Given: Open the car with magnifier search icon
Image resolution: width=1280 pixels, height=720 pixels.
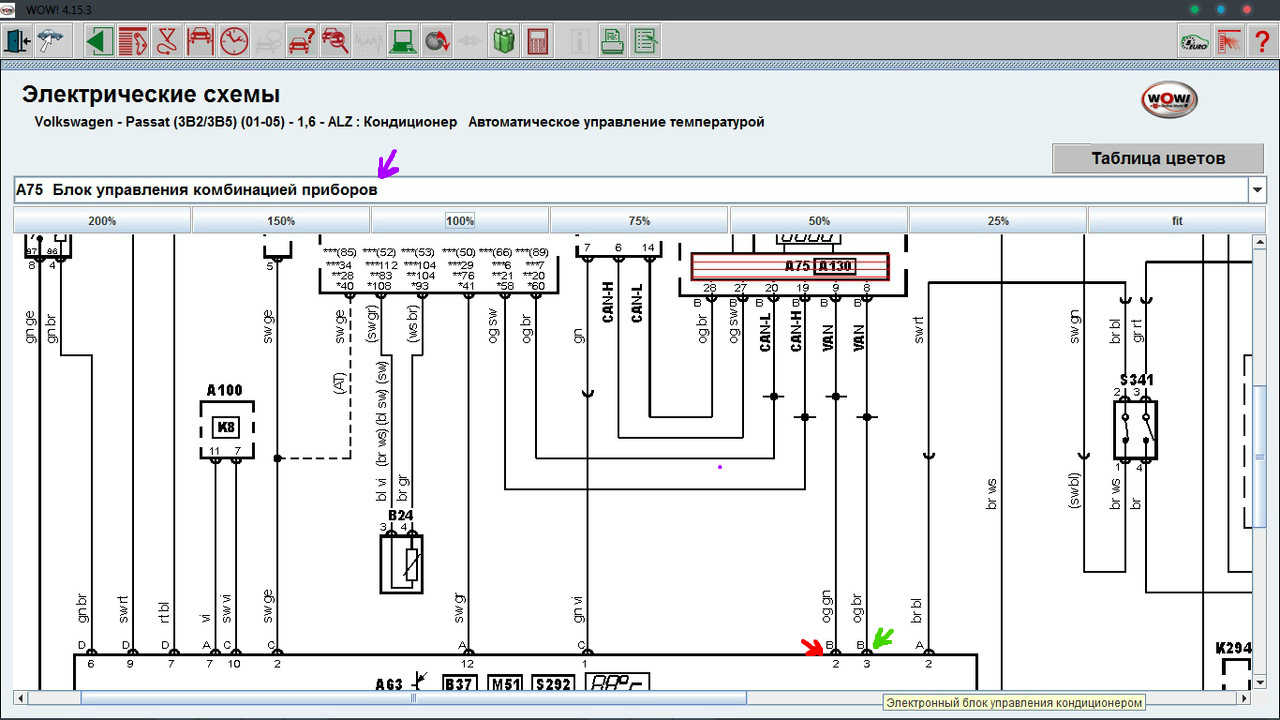Looking at the screenshot, I should click(336, 41).
